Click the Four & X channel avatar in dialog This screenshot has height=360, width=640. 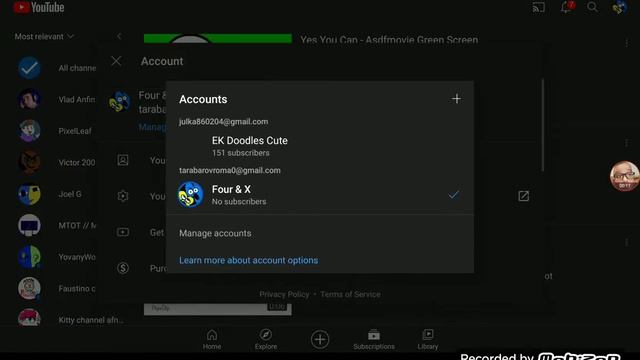pos(190,195)
